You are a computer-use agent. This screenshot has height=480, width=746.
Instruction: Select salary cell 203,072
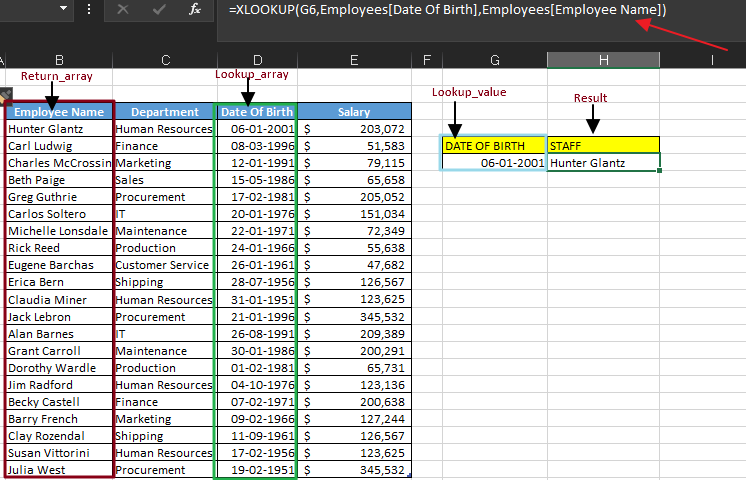[x=354, y=129]
